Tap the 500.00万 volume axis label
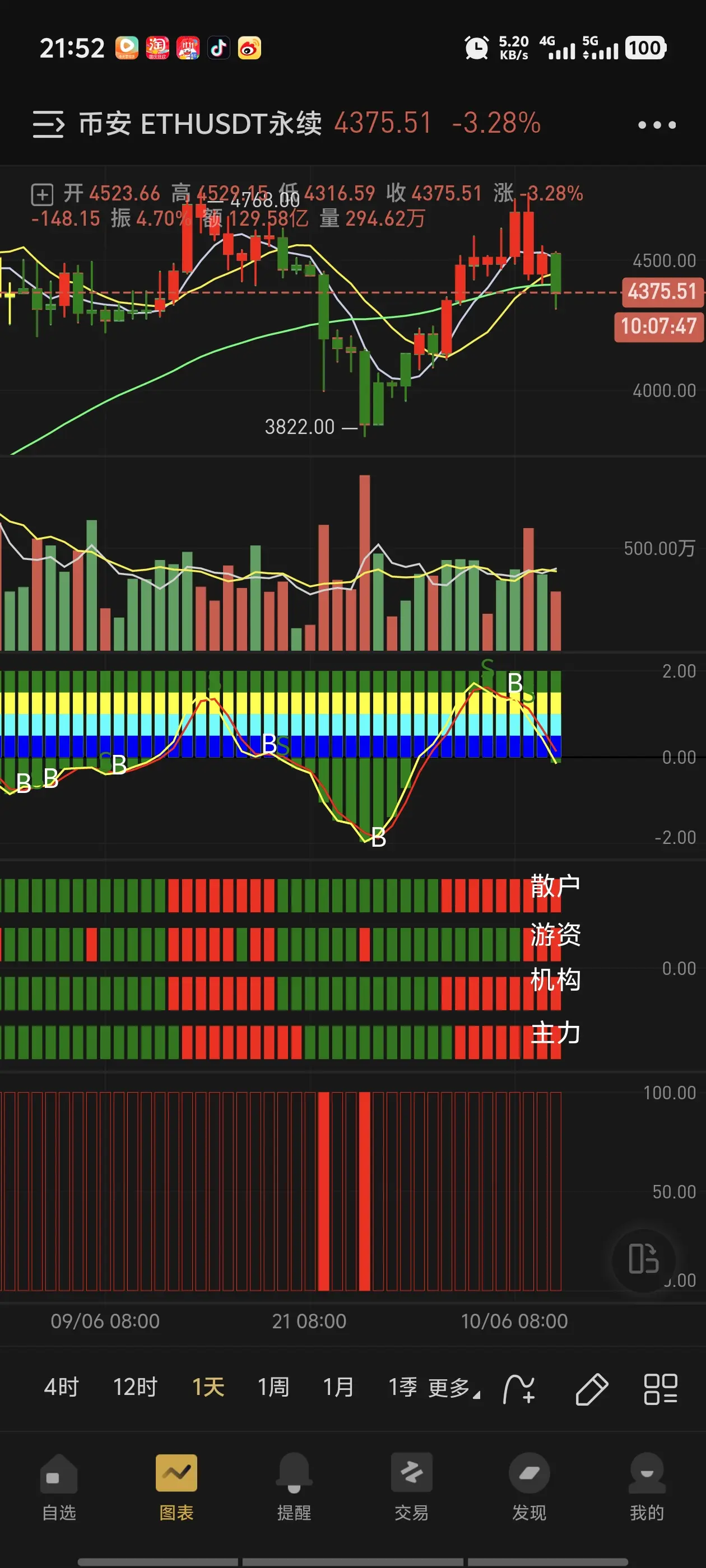 [x=659, y=548]
